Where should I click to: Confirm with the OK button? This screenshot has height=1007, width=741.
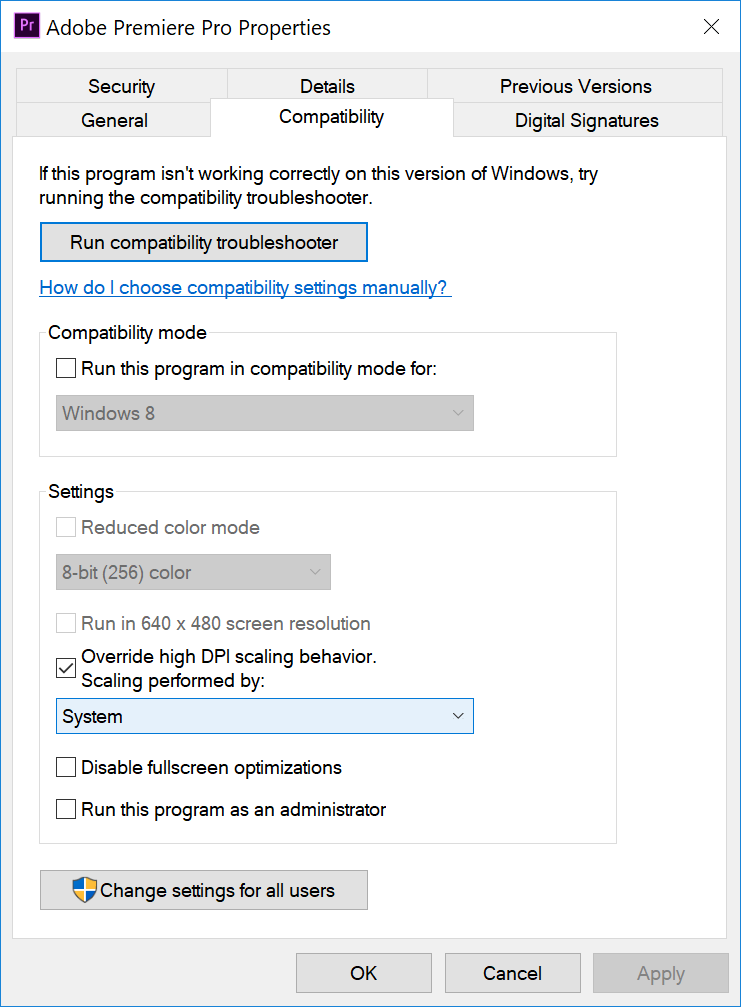pyautogui.click(x=363, y=973)
